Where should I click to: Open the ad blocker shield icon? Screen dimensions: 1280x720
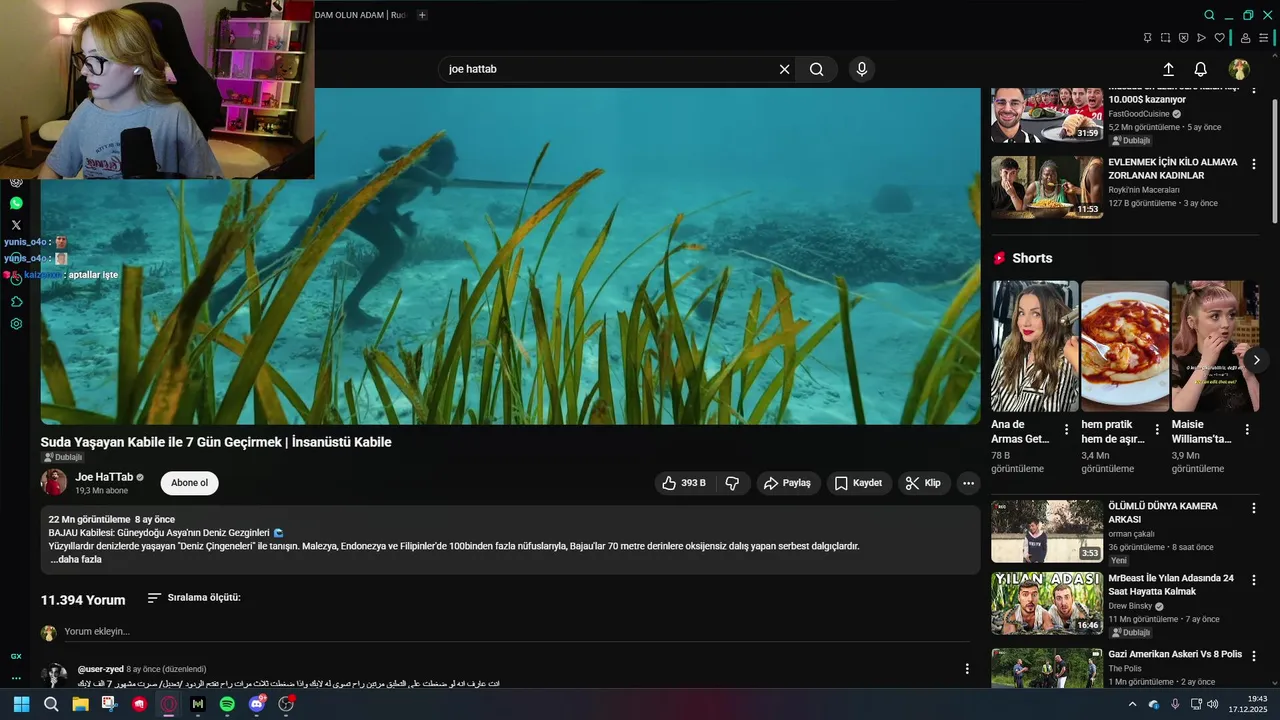[x=1183, y=38]
